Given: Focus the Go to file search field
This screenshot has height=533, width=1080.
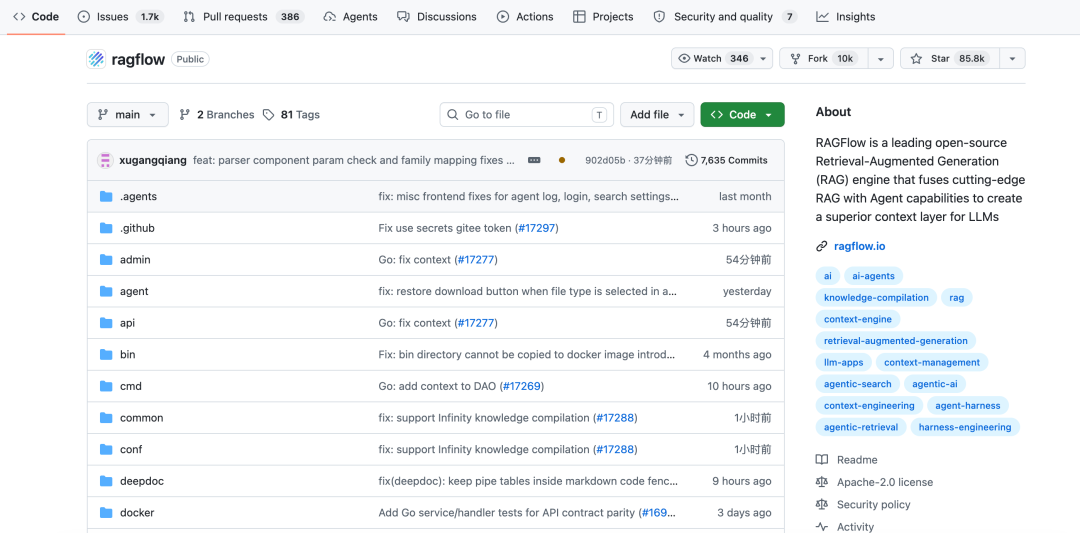Looking at the screenshot, I should pyautogui.click(x=526, y=114).
